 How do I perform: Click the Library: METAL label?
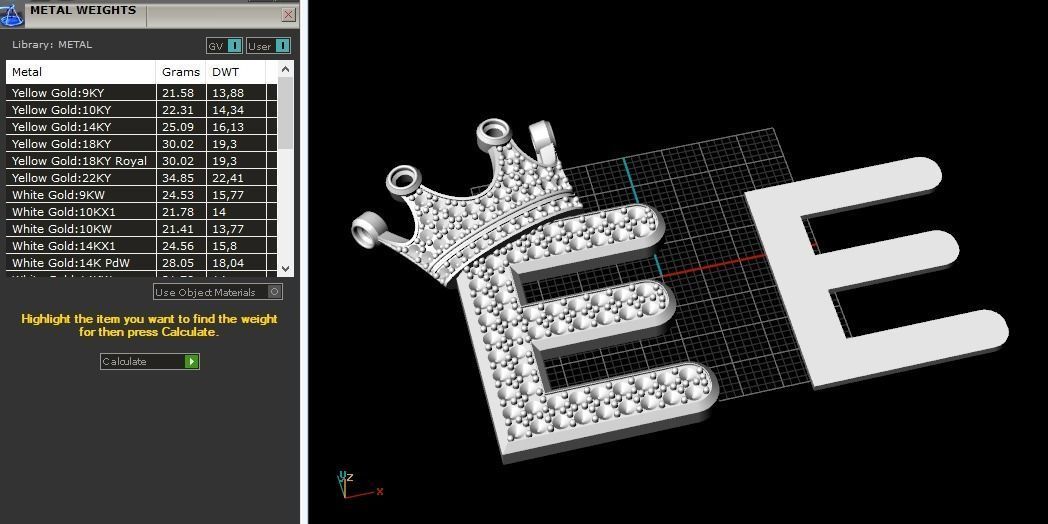pyautogui.click(x=52, y=45)
